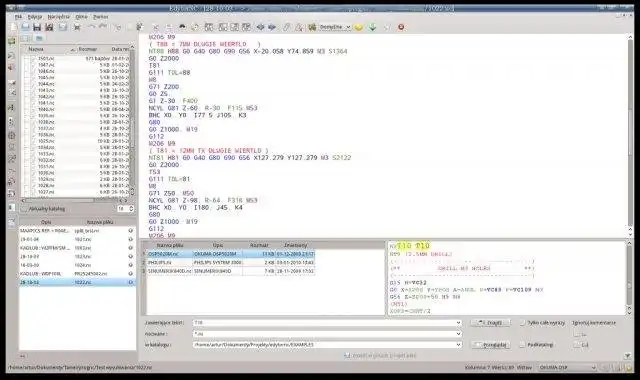Click the spin box next to Aktualny katalog

[125, 209]
